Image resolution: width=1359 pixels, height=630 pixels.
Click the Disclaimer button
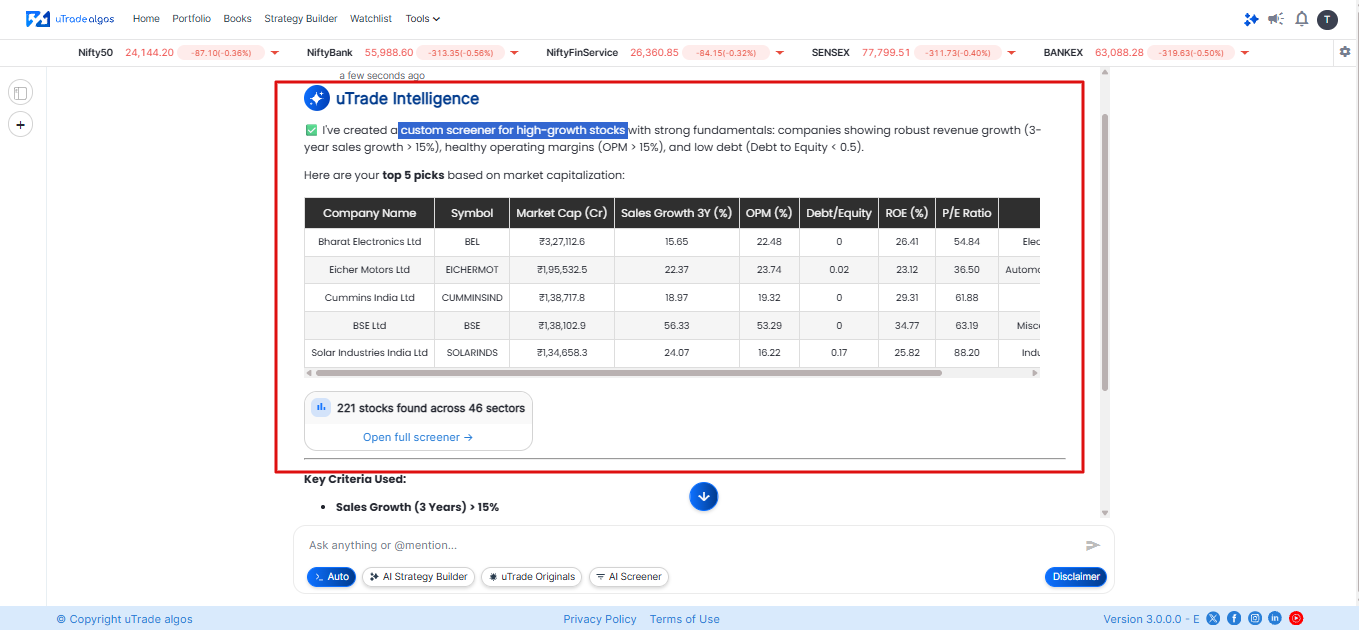tap(1076, 576)
